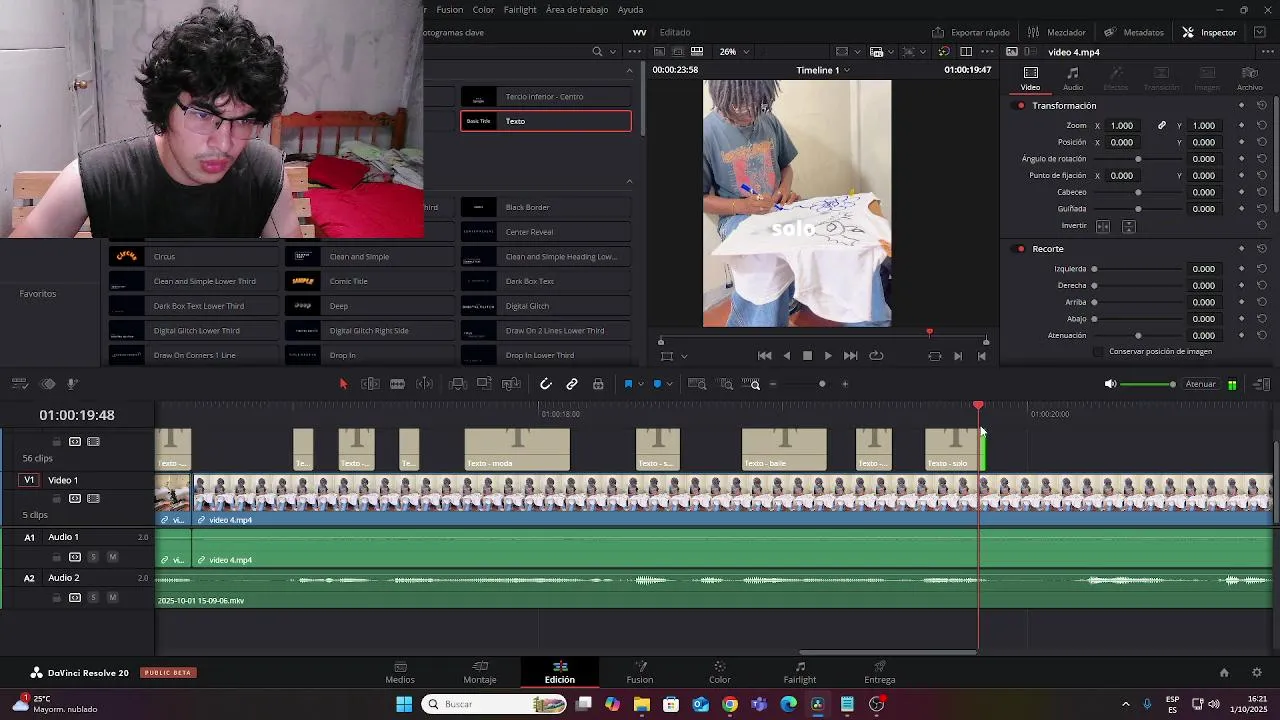Screen dimensions: 1280x720
Task: Toggle timeline snapping magnet icon
Action: pos(545,384)
